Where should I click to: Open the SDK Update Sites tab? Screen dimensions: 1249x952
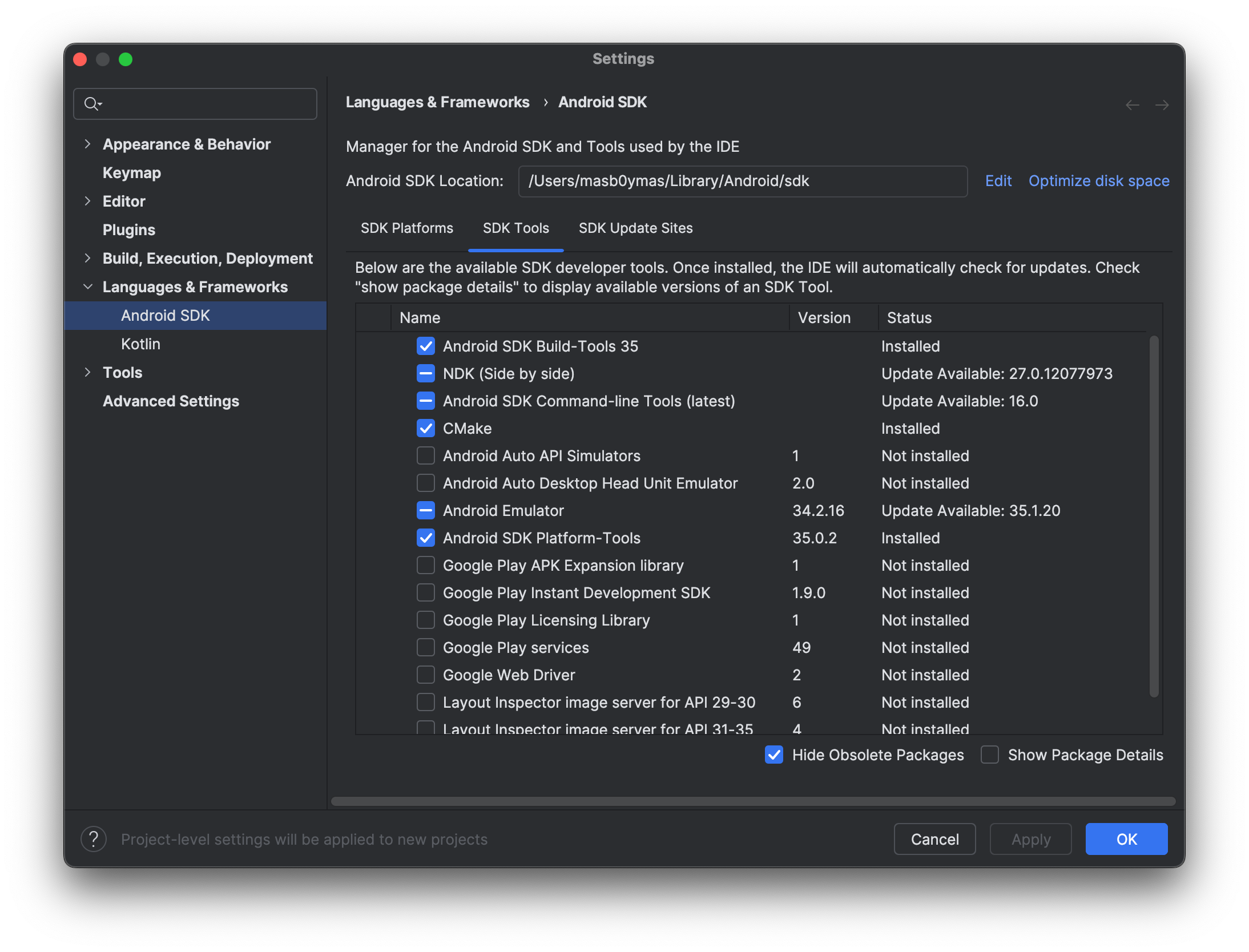coord(635,228)
